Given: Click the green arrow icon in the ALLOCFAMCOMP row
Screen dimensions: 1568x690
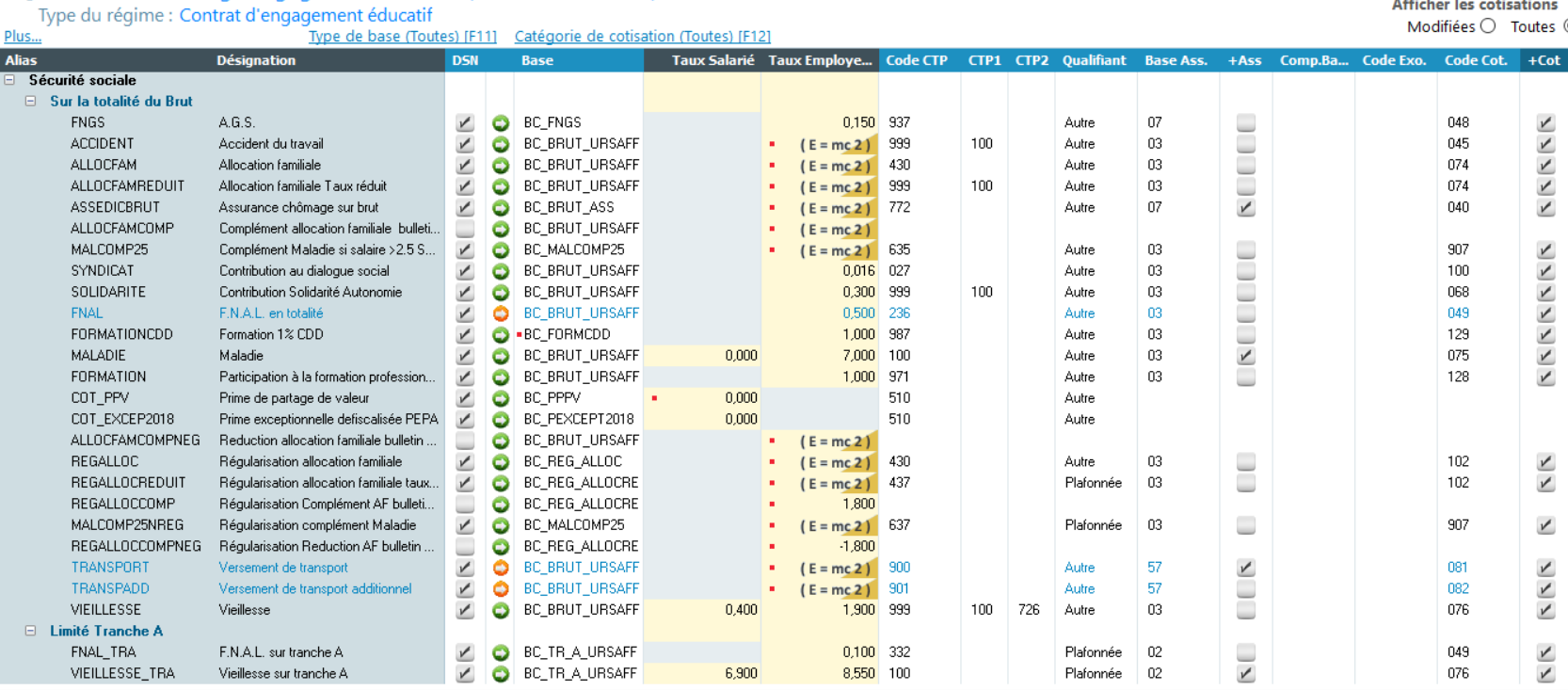Looking at the screenshot, I should coord(501,229).
